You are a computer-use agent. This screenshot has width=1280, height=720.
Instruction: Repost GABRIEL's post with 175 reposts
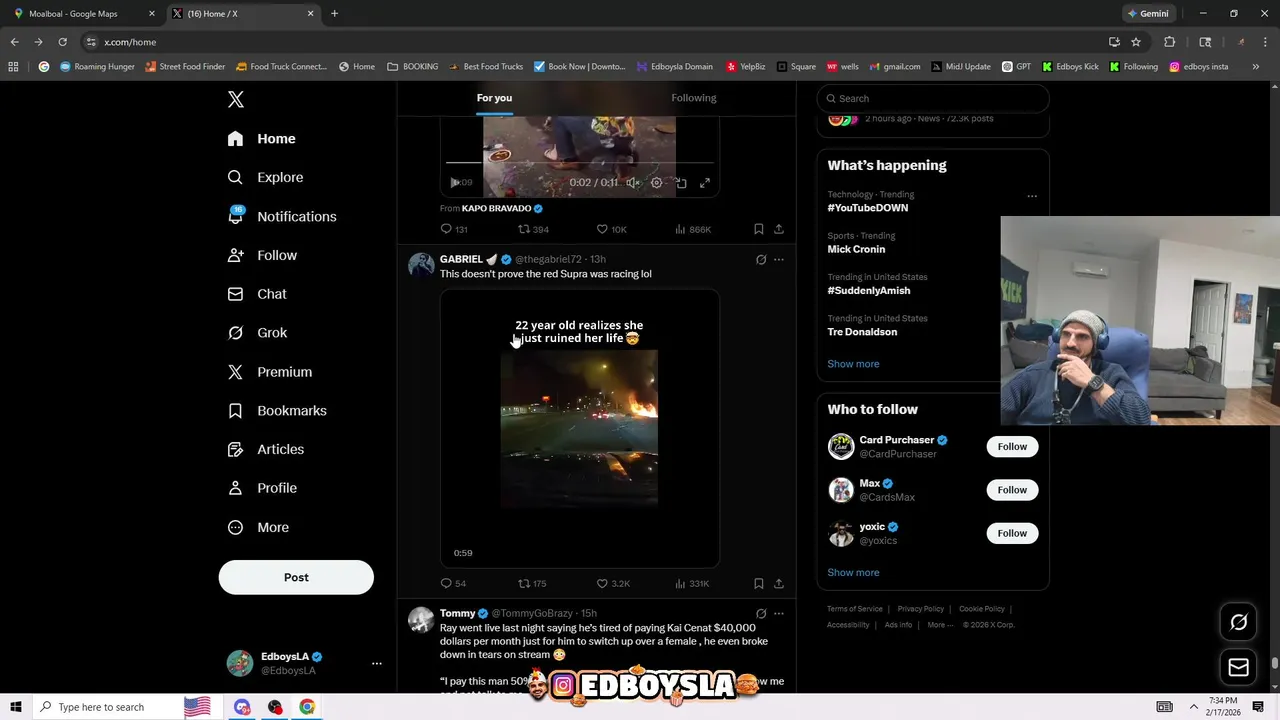pyautogui.click(x=532, y=583)
